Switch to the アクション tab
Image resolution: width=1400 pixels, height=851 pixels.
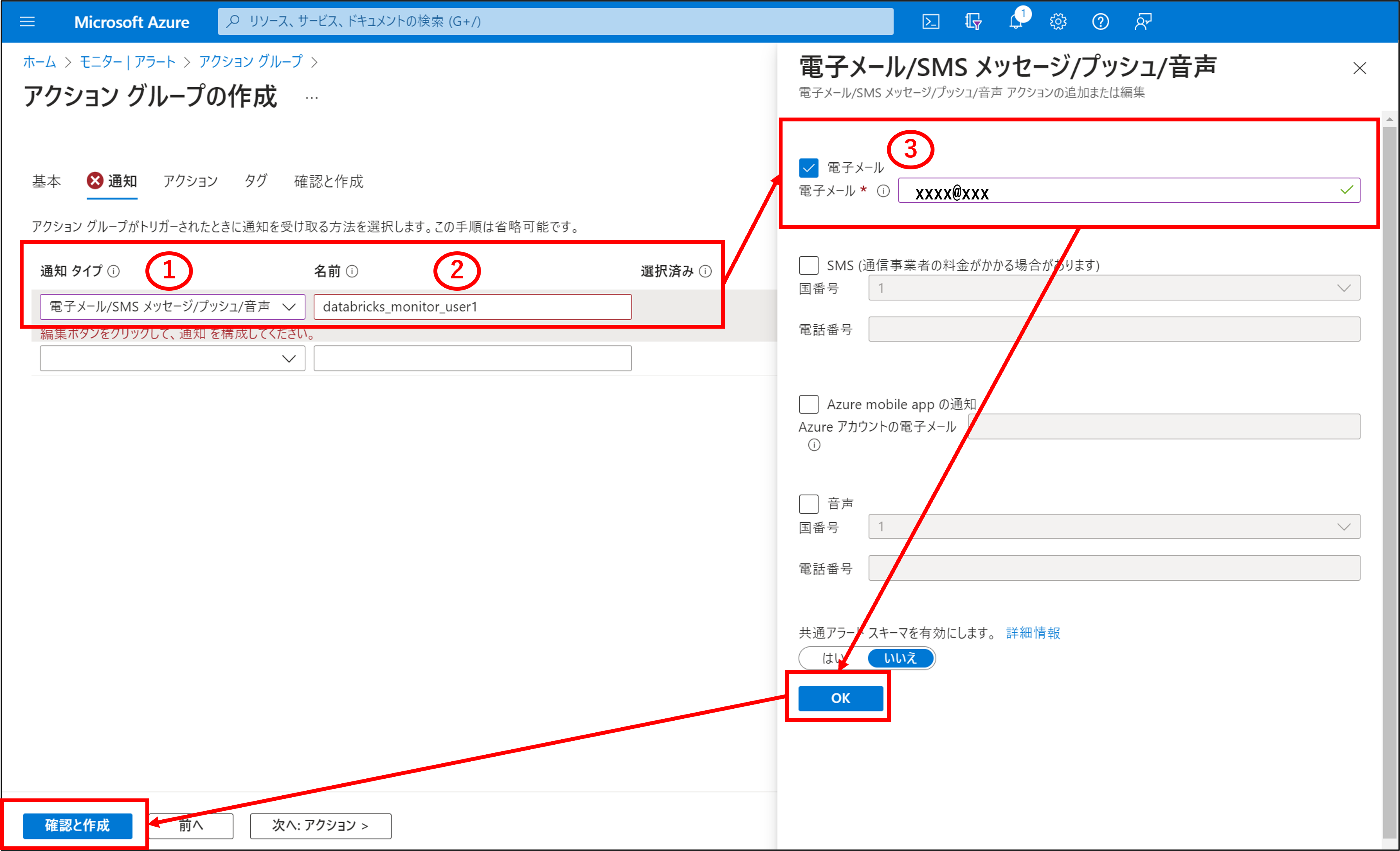point(190,181)
